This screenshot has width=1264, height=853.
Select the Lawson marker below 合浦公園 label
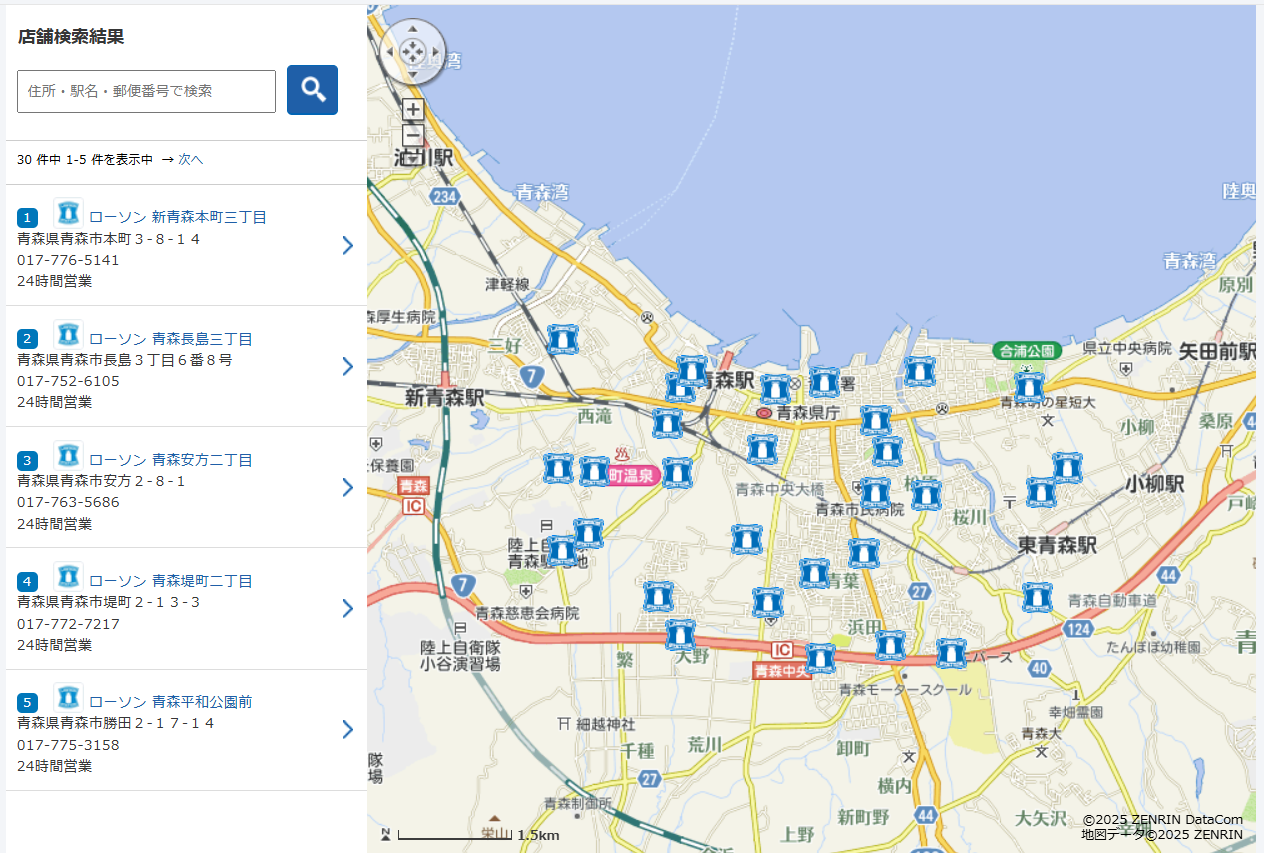(1029, 387)
